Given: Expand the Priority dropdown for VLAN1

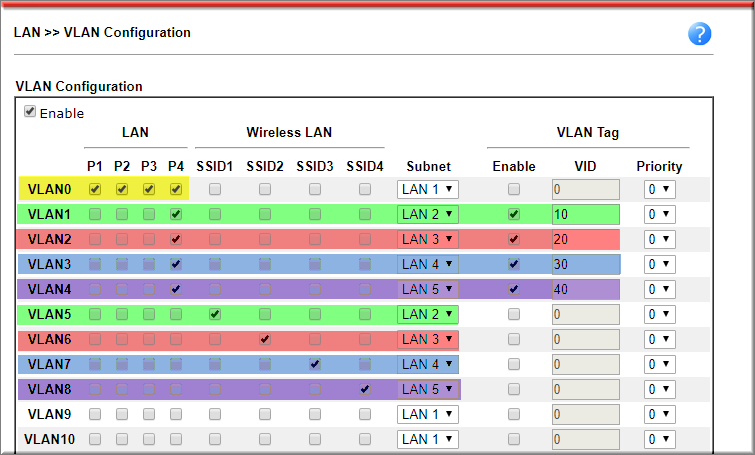Looking at the screenshot, I should click(x=660, y=214).
